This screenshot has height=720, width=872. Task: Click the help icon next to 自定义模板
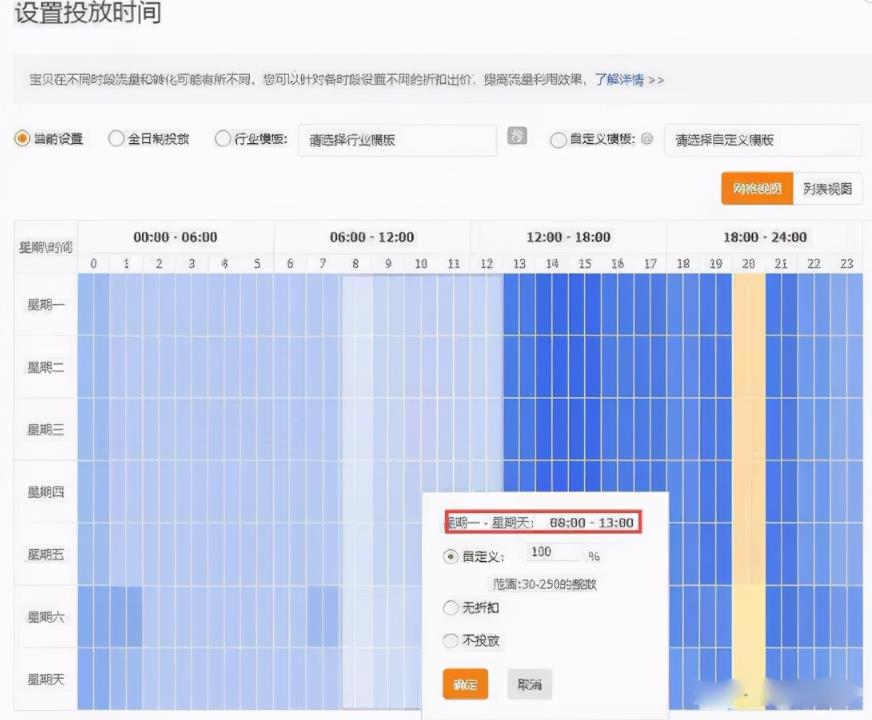pyautogui.click(x=647, y=139)
